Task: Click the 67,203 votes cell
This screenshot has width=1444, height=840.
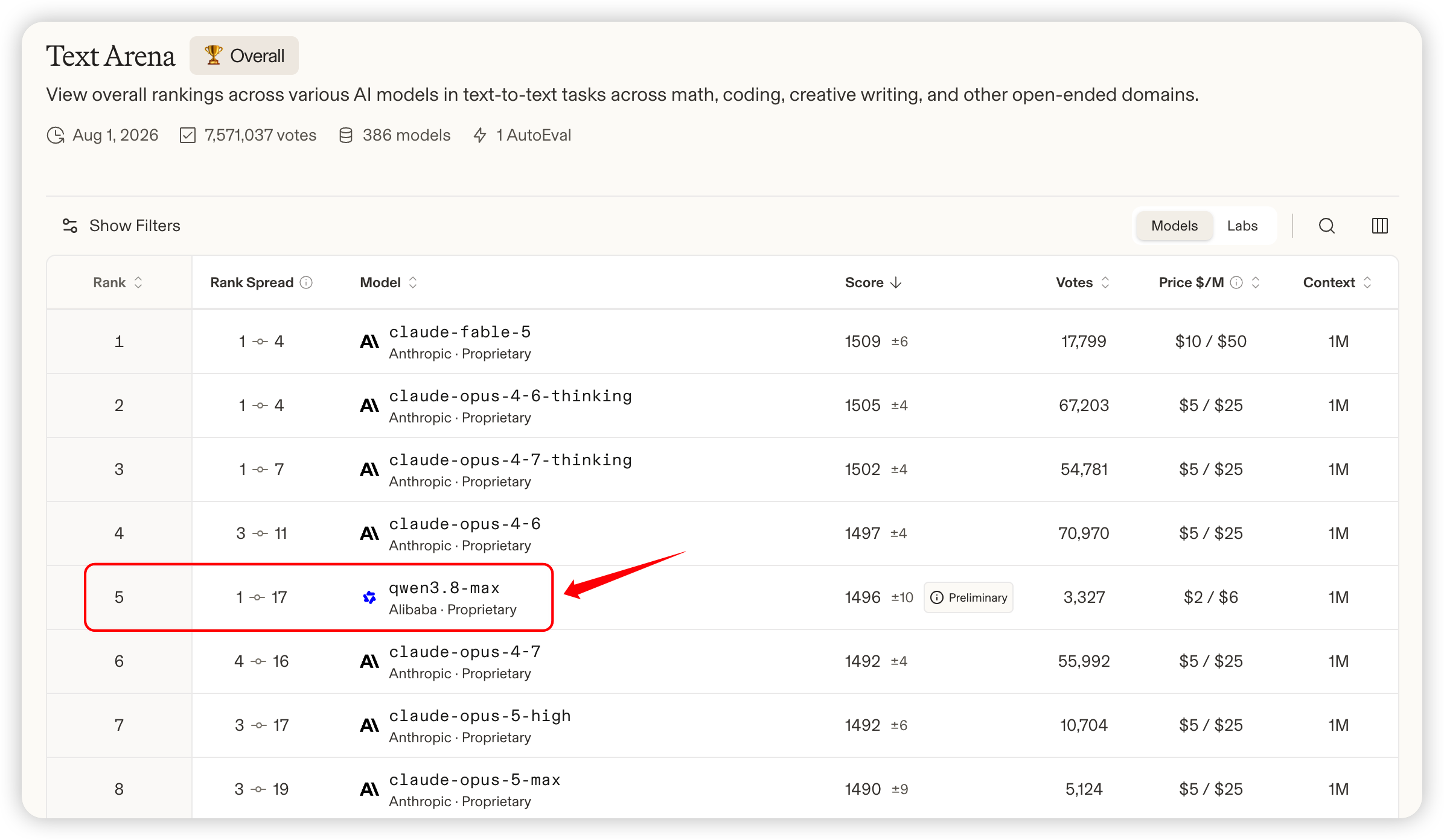Action: pos(1084,406)
